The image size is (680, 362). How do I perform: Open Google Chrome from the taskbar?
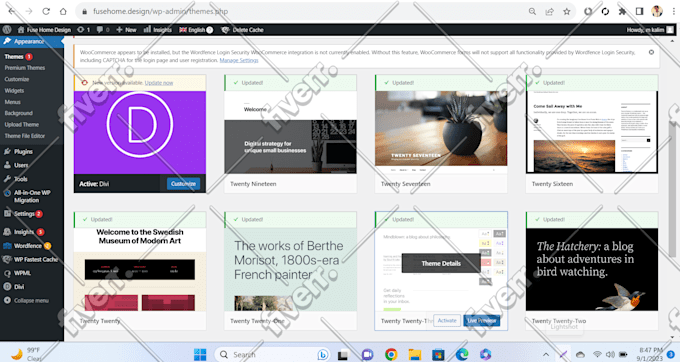[391, 354]
